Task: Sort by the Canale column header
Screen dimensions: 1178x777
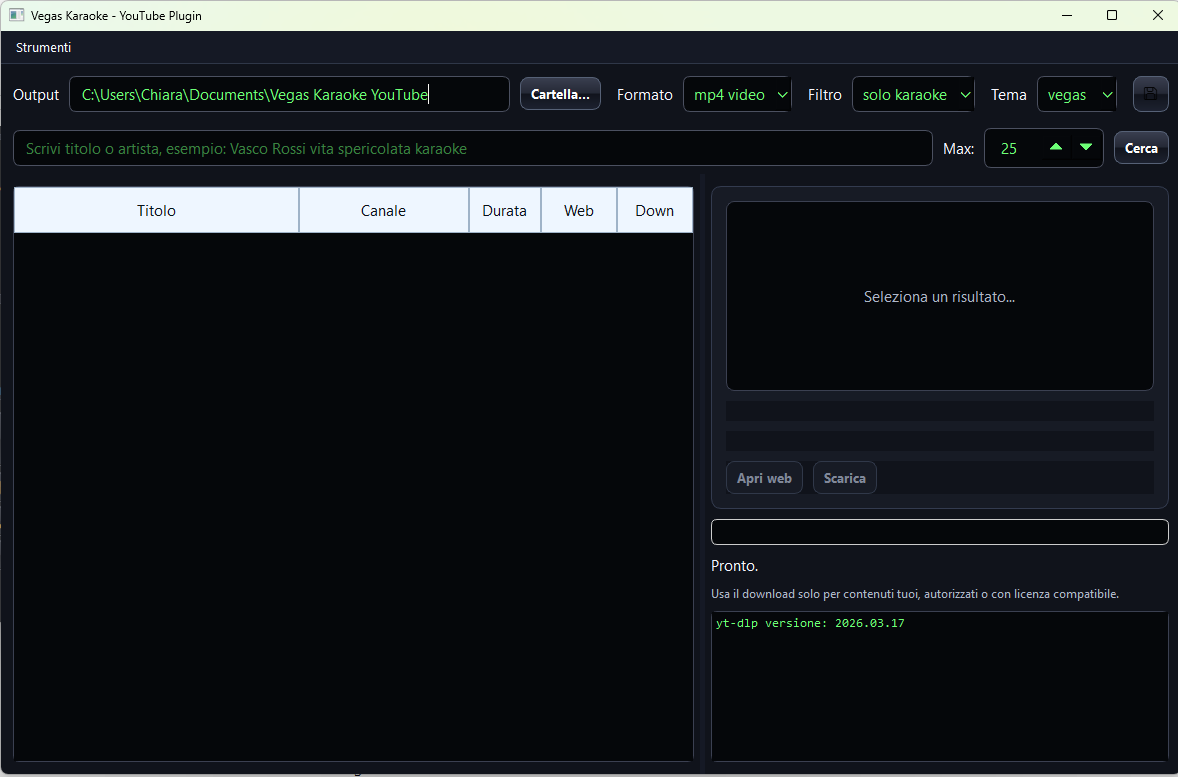Action: (383, 210)
